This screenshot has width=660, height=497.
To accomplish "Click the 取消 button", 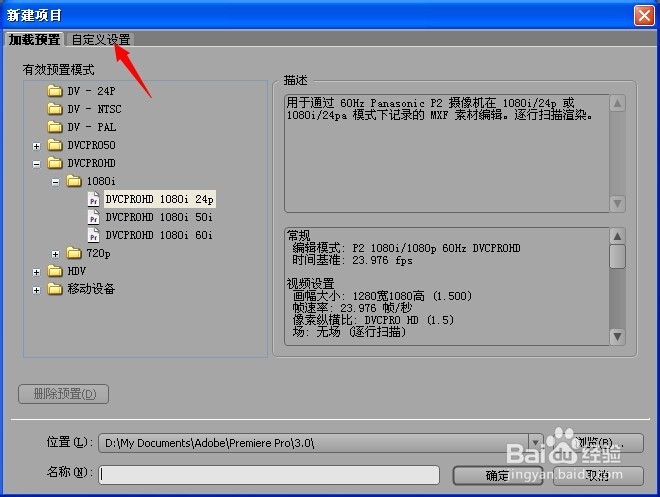I will [x=598, y=476].
